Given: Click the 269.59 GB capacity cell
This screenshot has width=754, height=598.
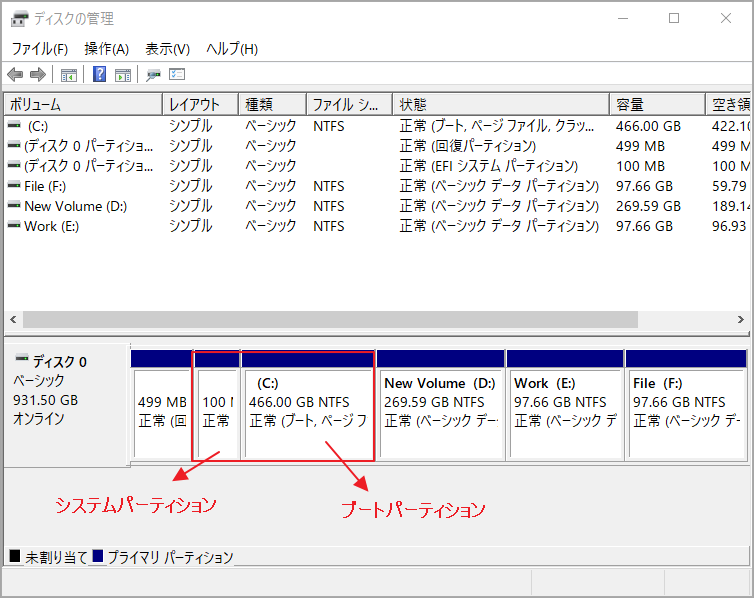Looking at the screenshot, I should pyautogui.click(x=648, y=206).
